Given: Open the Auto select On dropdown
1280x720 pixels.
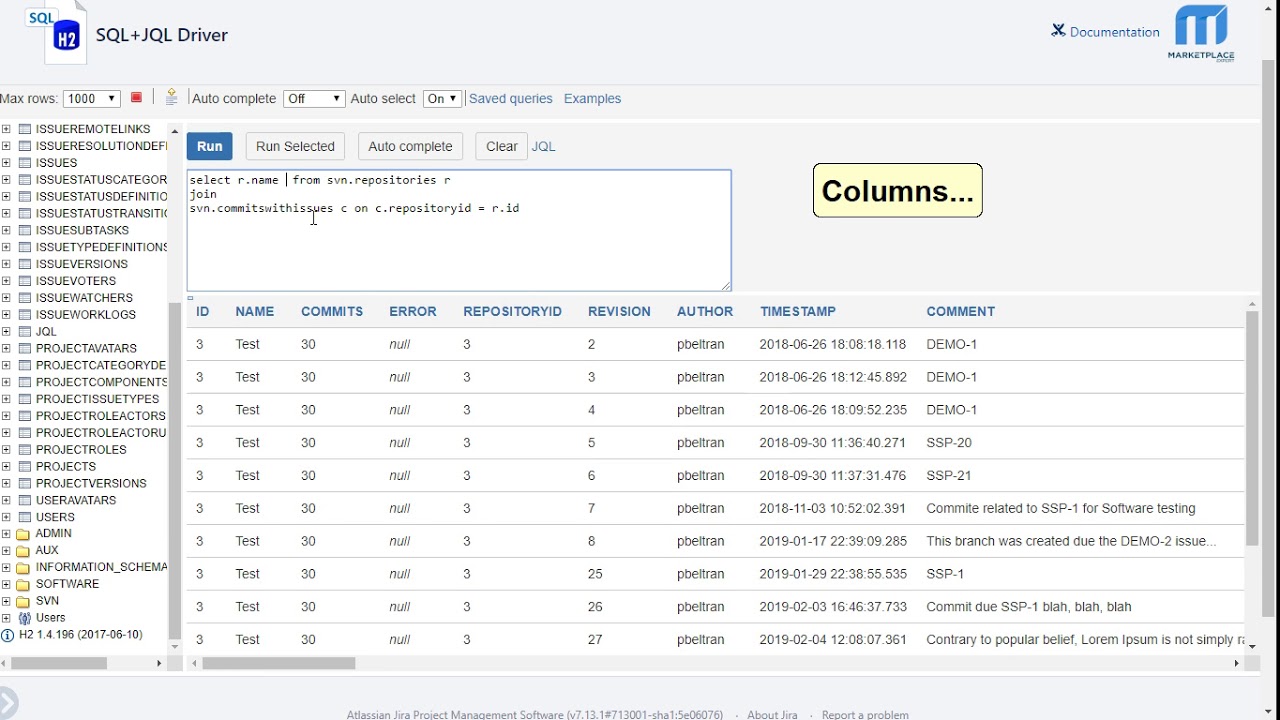Looking at the screenshot, I should tap(442, 98).
